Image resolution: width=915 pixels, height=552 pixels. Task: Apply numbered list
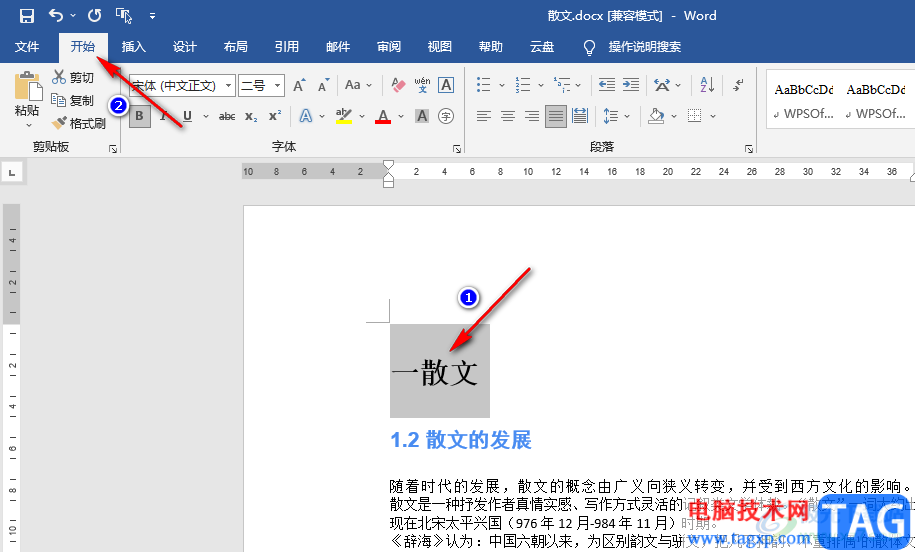[523, 85]
